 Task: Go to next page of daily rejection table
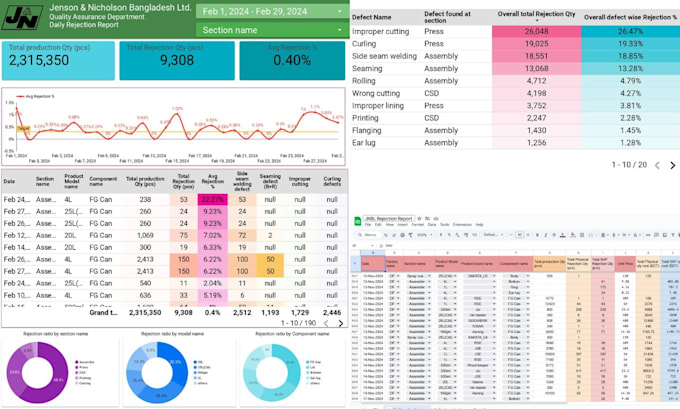[x=341, y=324]
